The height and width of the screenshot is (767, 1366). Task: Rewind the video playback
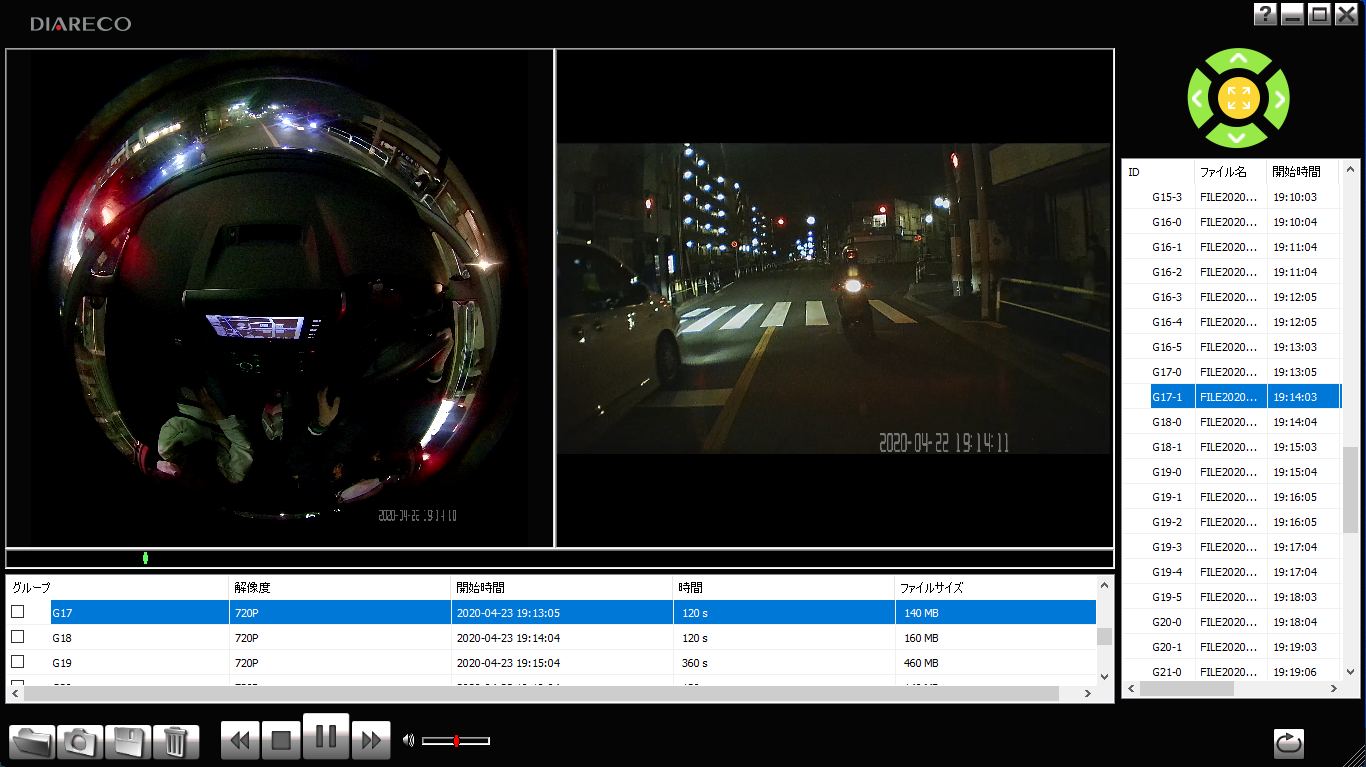pyautogui.click(x=240, y=741)
